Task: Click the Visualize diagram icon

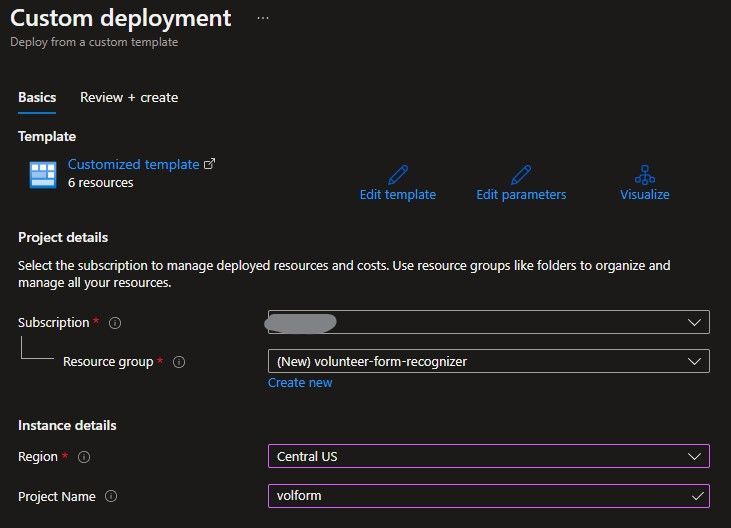Action: [644, 174]
